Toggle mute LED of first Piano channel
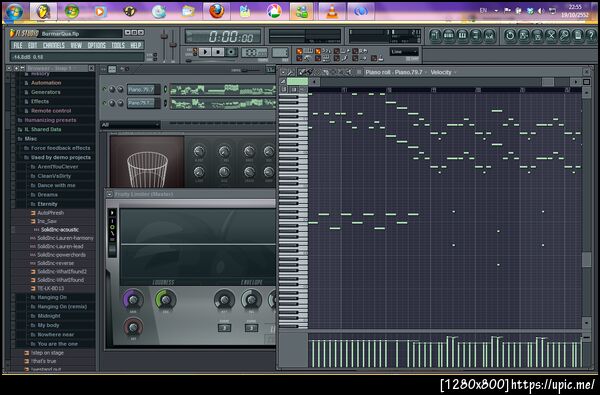 104,89
